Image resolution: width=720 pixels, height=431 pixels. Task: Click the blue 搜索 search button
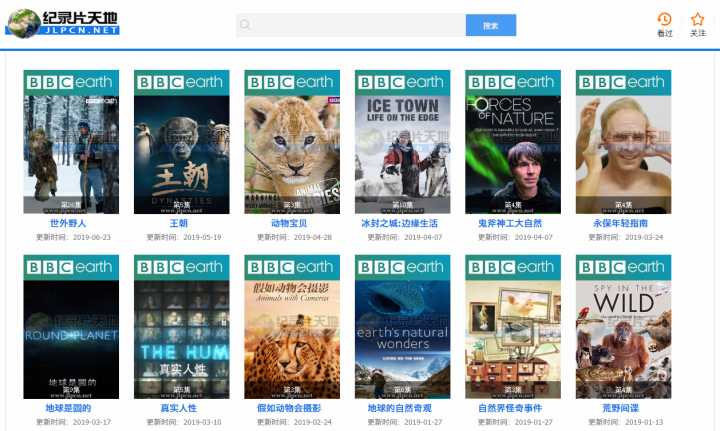(x=491, y=25)
